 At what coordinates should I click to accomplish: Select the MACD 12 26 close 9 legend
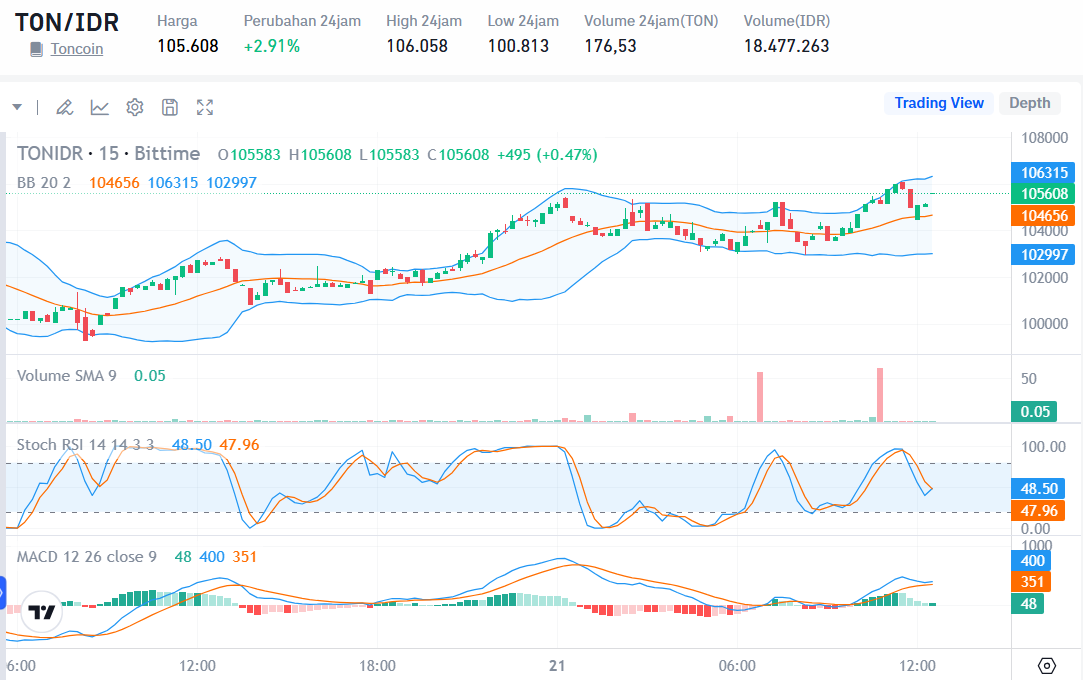point(86,556)
